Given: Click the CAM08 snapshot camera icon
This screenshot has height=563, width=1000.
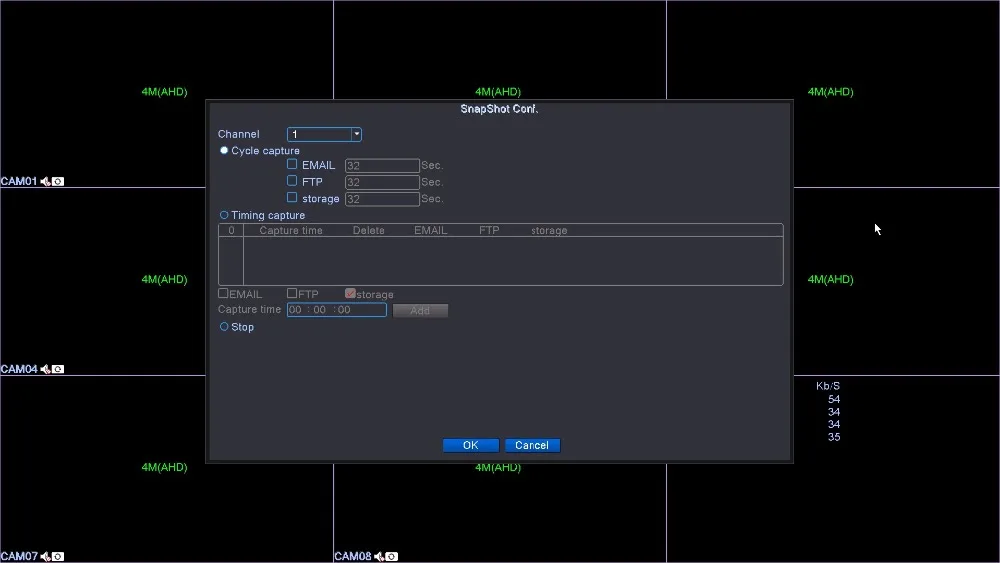Looking at the screenshot, I should tap(392, 557).
